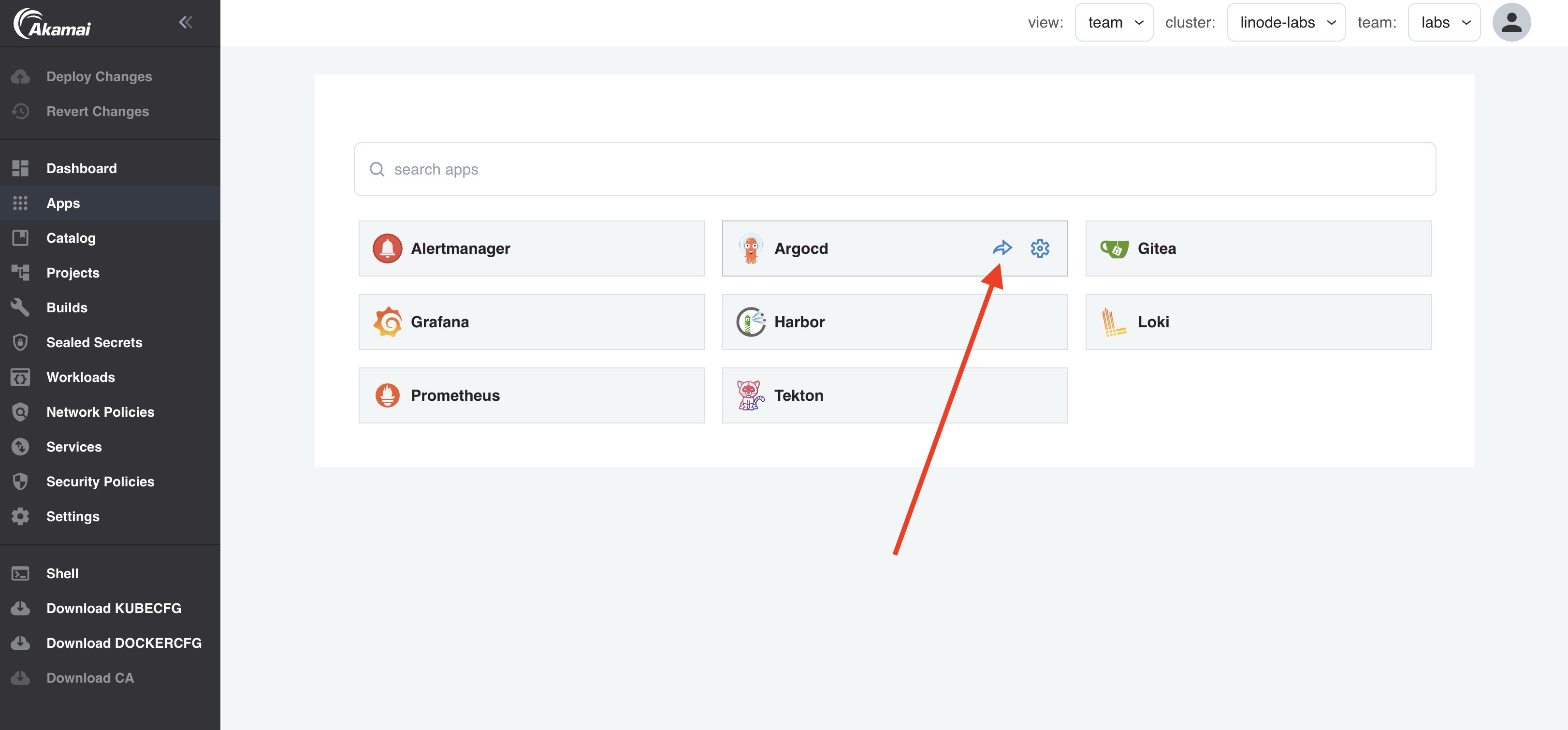1568x730 pixels.
Task: Focus the search apps input field
Action: click(895, 169)
